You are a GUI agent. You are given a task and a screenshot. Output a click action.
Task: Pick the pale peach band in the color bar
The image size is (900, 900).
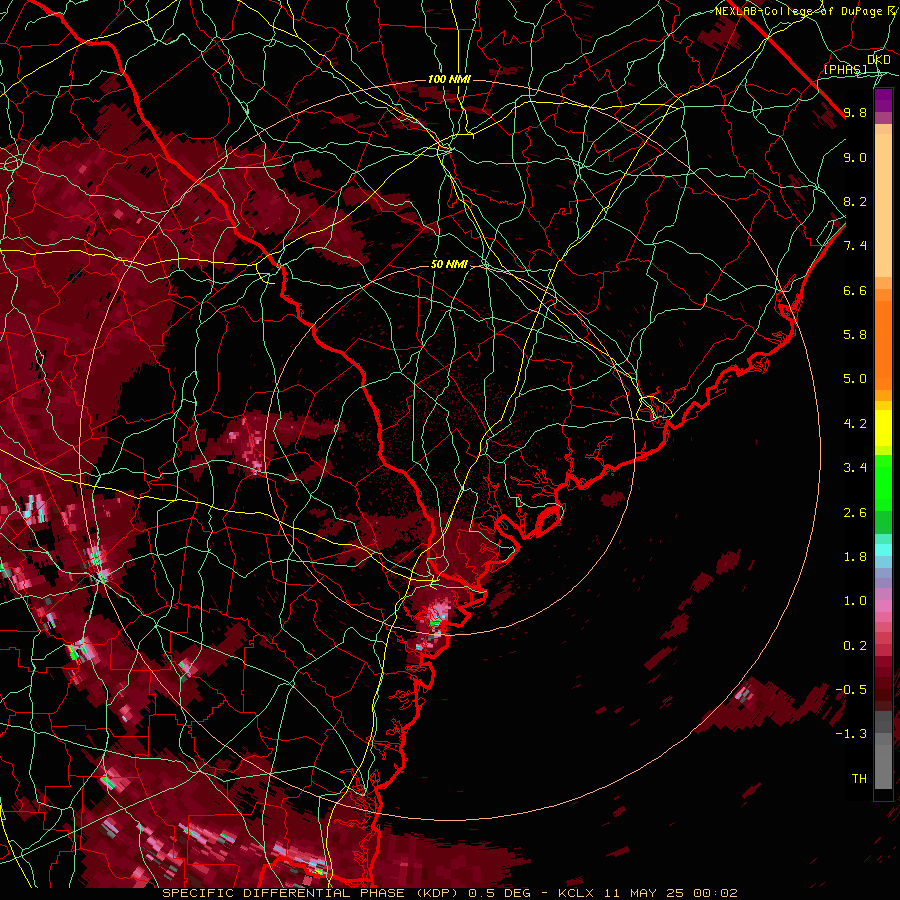883,205
